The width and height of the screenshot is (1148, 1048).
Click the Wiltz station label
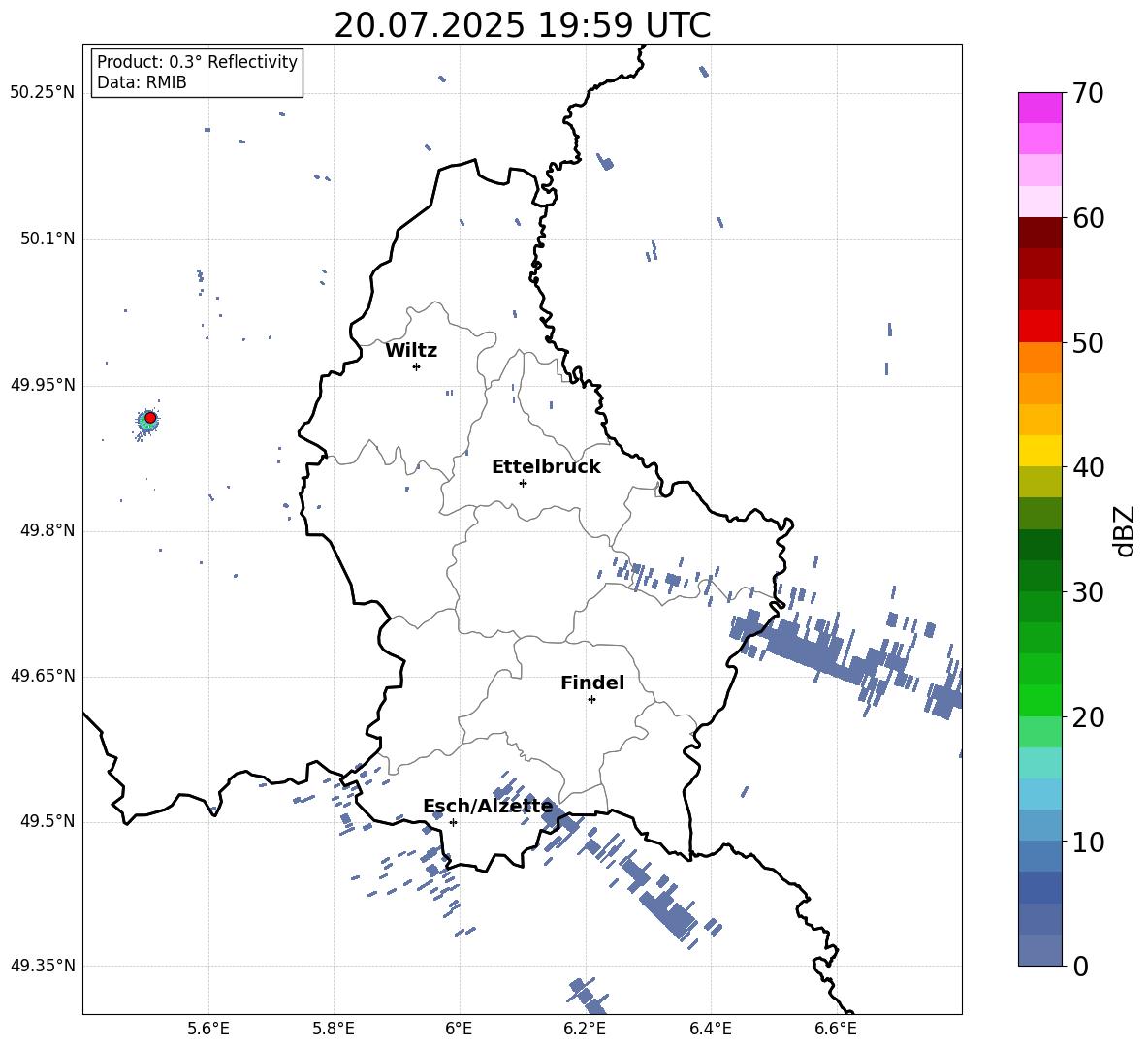[411, 351]
